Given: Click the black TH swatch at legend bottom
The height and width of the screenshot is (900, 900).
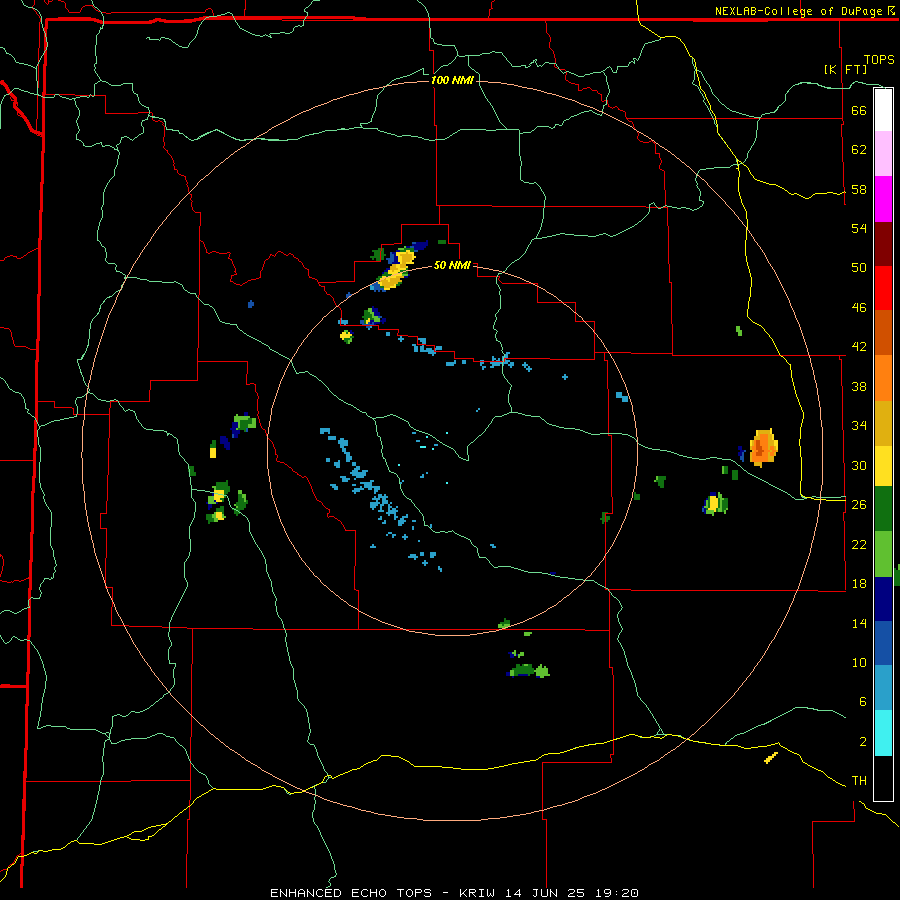Looking at the screenshot, I should [883, 778].
